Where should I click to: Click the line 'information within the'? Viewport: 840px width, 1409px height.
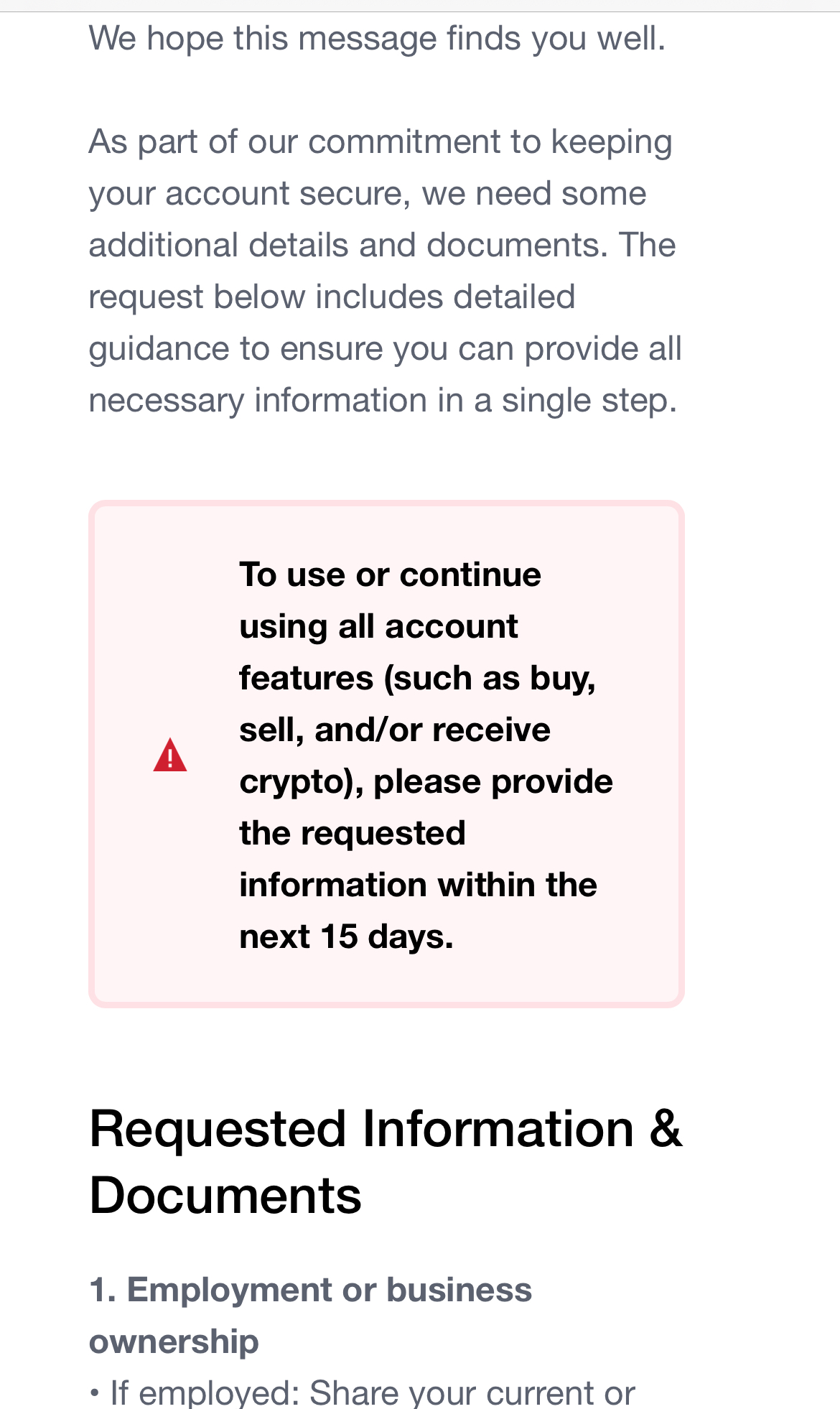[419, 885]
